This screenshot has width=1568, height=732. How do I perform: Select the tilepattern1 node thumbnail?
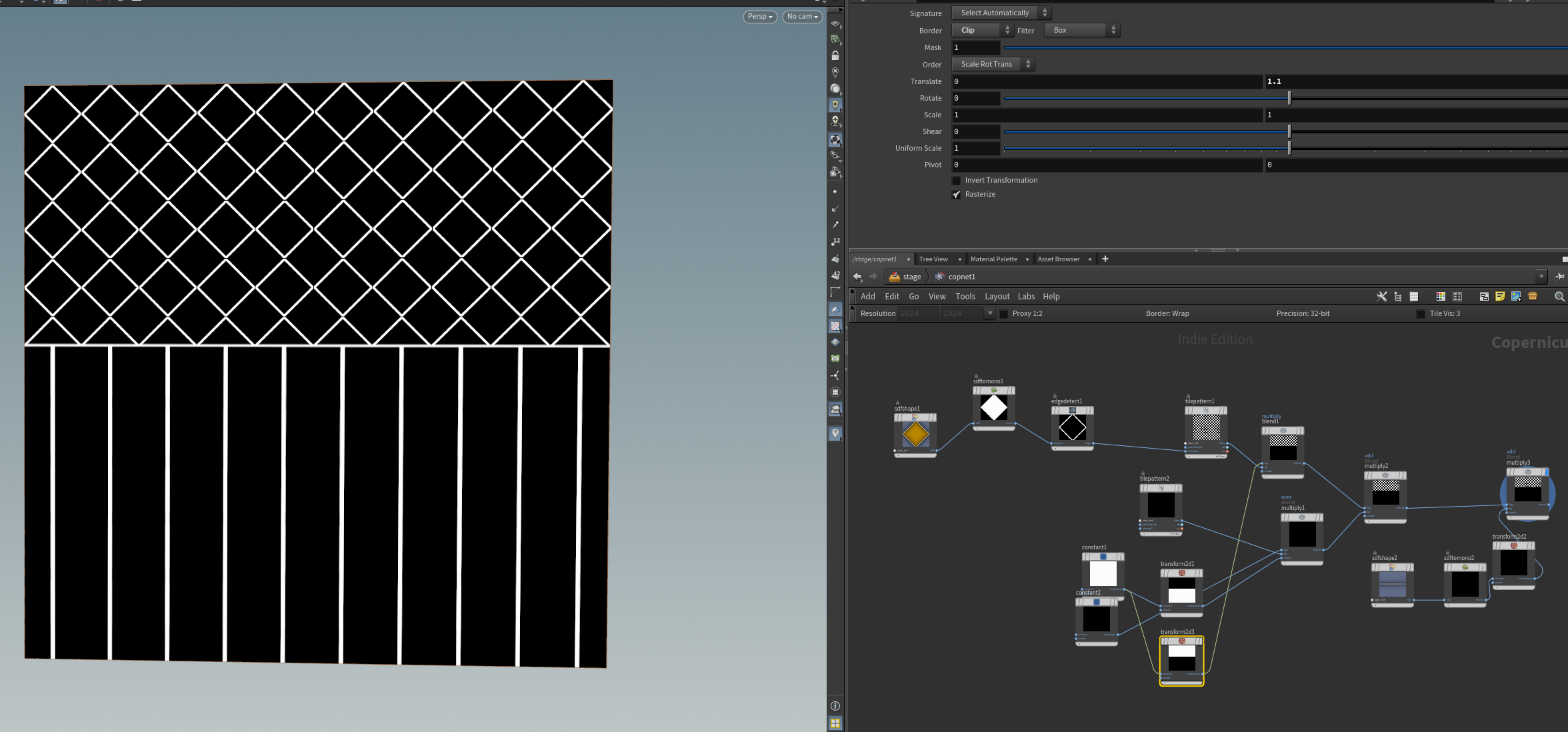pos(1206,427)
